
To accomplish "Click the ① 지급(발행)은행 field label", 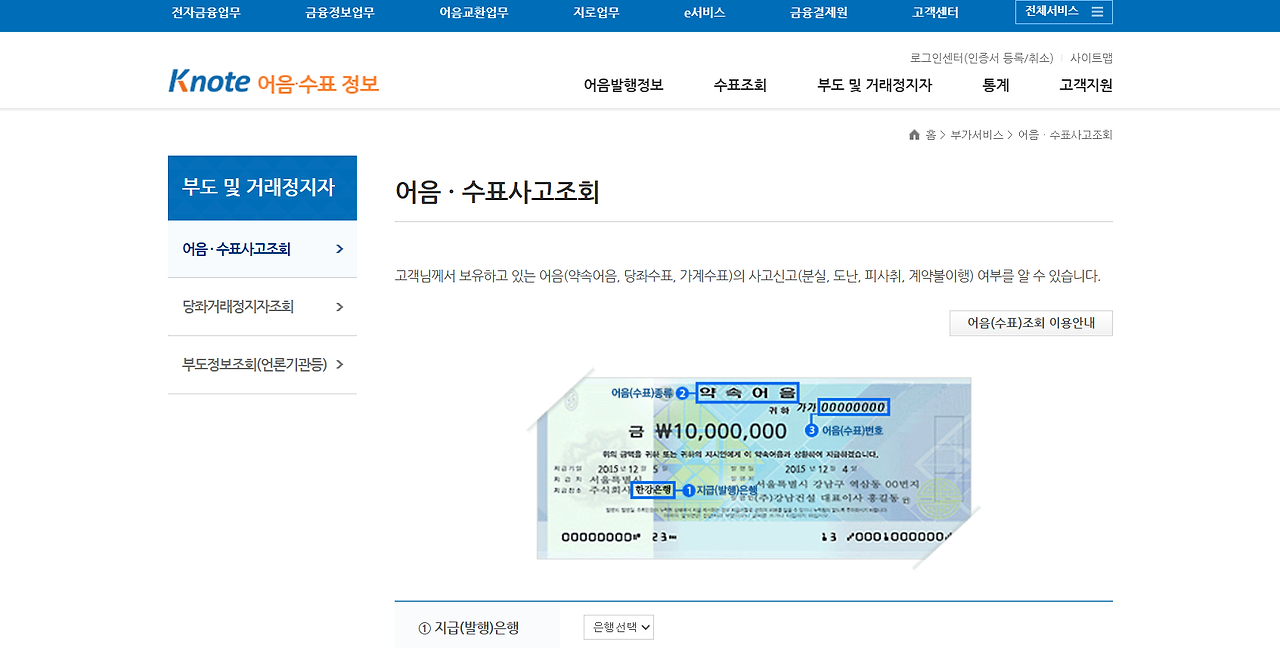I will coord(469,628).
